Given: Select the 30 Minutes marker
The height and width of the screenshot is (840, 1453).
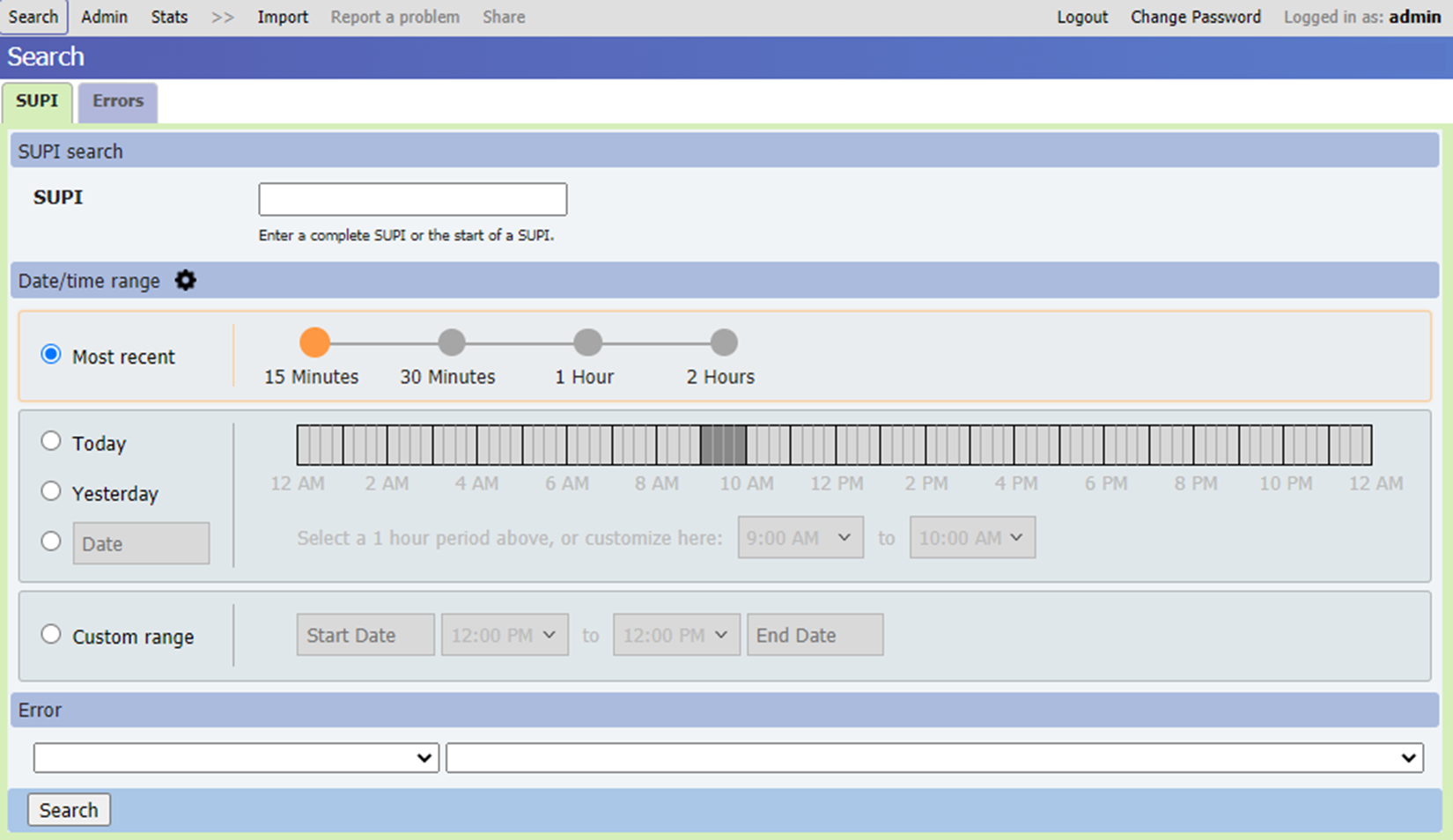Looking at the screenshot, I should coord(451,343).
